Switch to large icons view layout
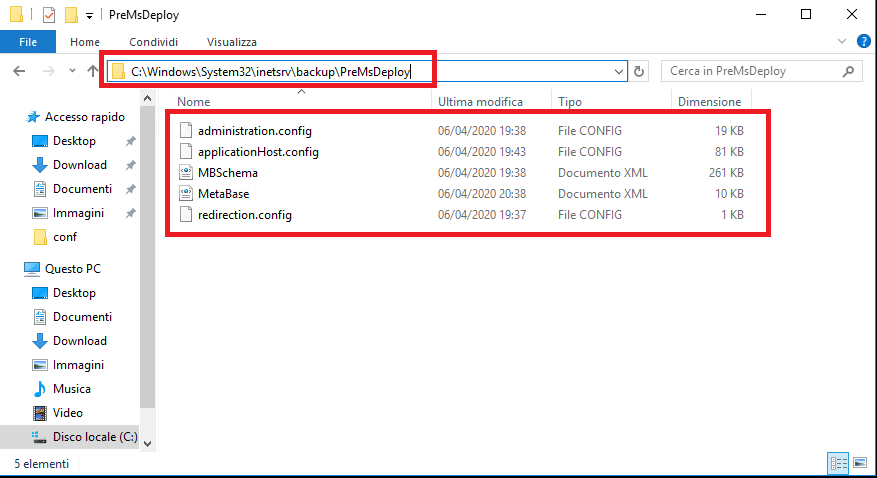The height and width of the screenshot is (478, 877). [x=860, y=463]
